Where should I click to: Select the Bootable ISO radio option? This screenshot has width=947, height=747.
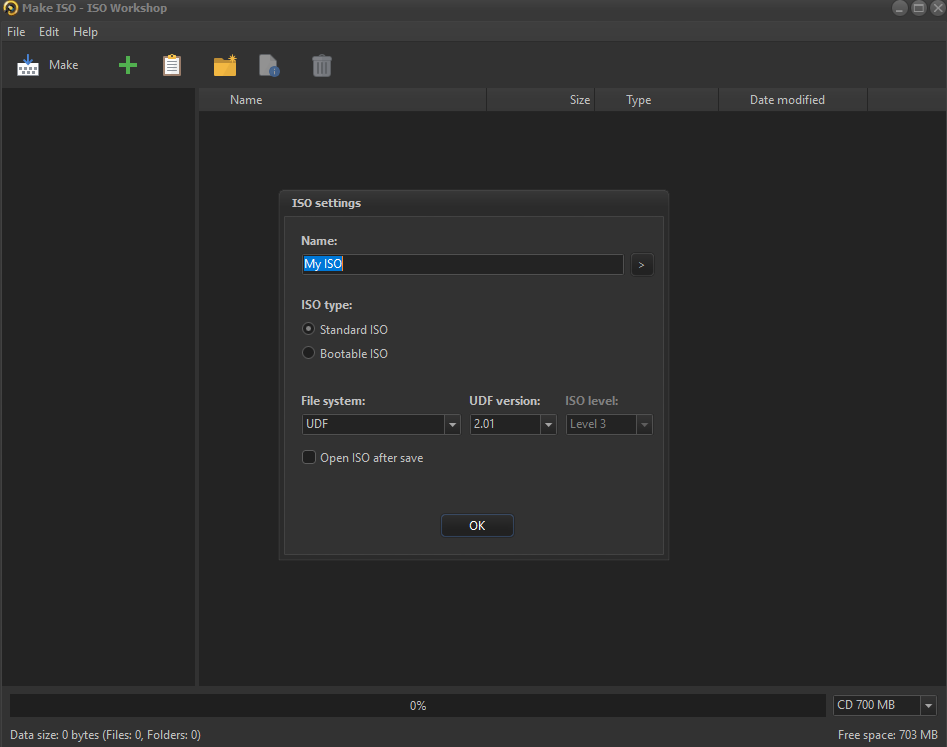click(309, 353)
